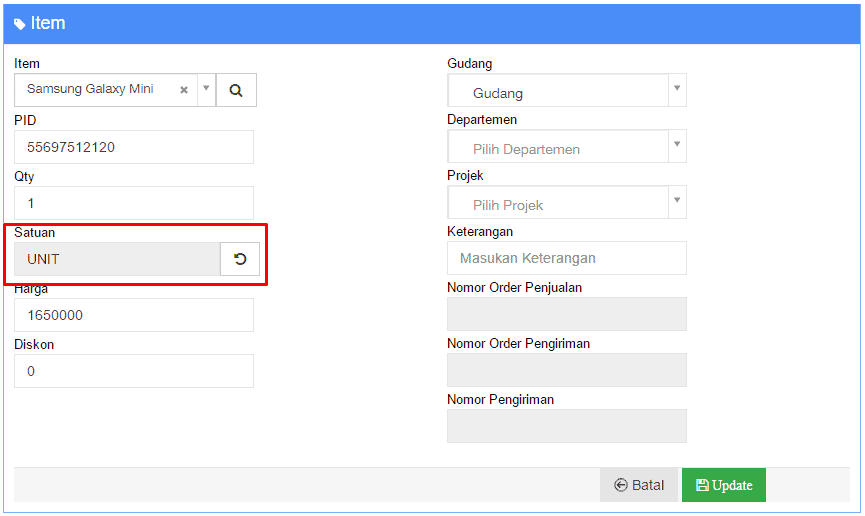Click the Nomor Order Pengiriman field

click(567, 370)
